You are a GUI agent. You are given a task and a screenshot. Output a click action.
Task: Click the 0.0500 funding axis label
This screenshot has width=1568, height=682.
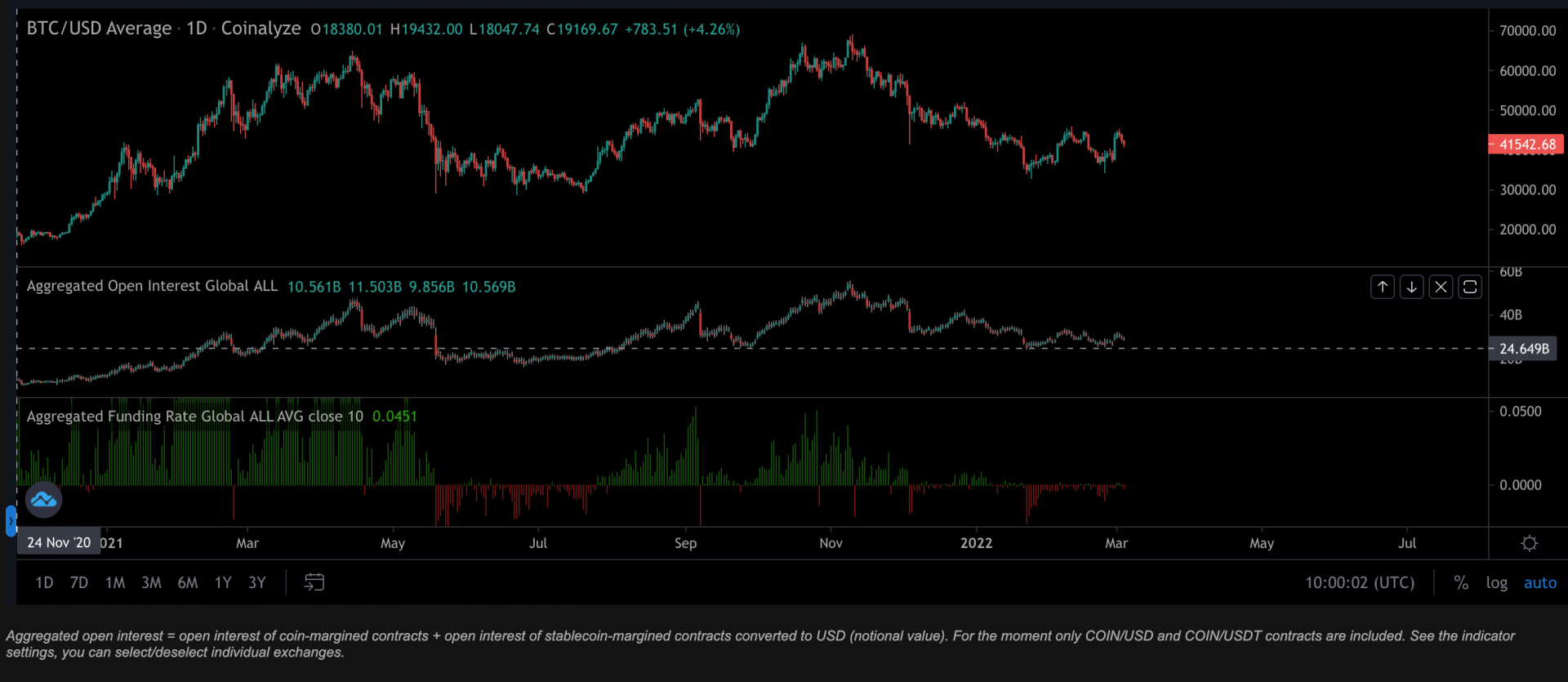[1521, 412]
